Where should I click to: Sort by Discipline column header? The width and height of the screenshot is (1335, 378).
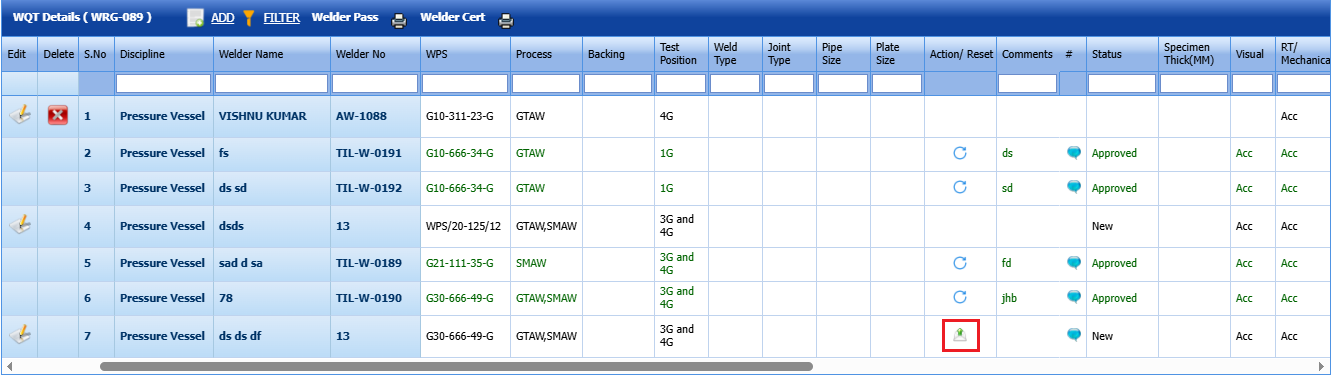click(x=142, y=54)
